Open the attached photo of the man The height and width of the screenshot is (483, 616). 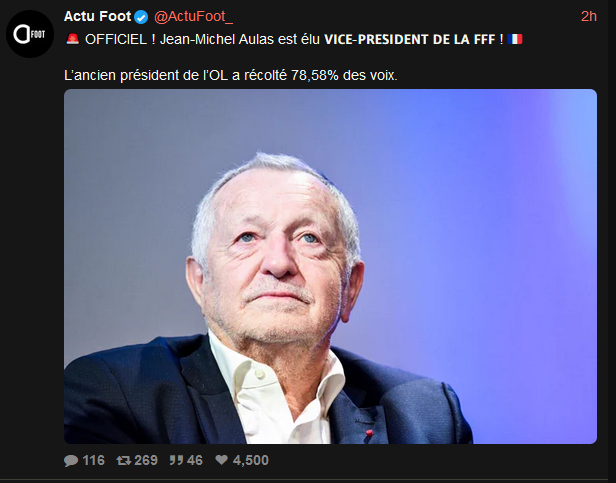(x=330, y=266)
